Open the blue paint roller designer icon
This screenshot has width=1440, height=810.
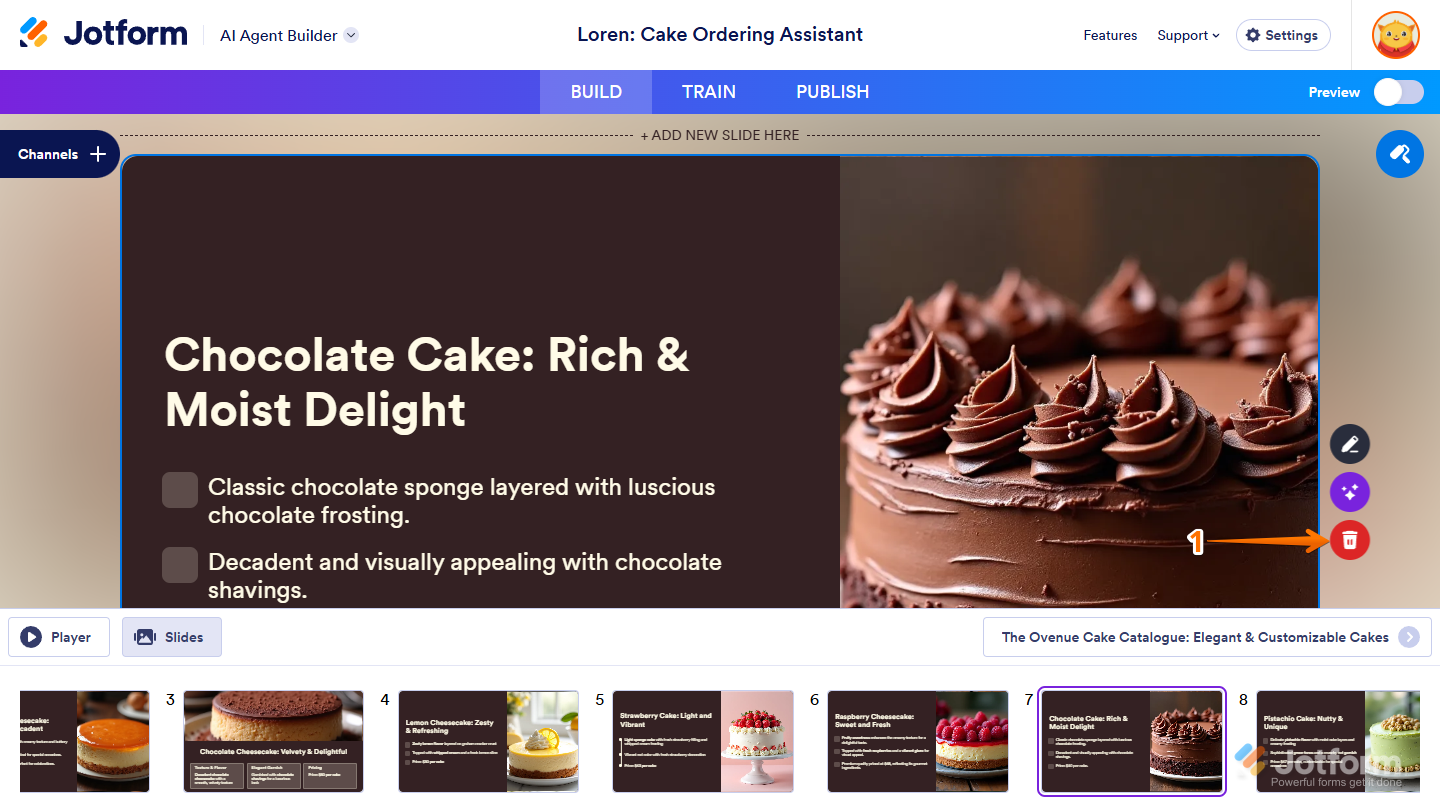point(1400,154)
